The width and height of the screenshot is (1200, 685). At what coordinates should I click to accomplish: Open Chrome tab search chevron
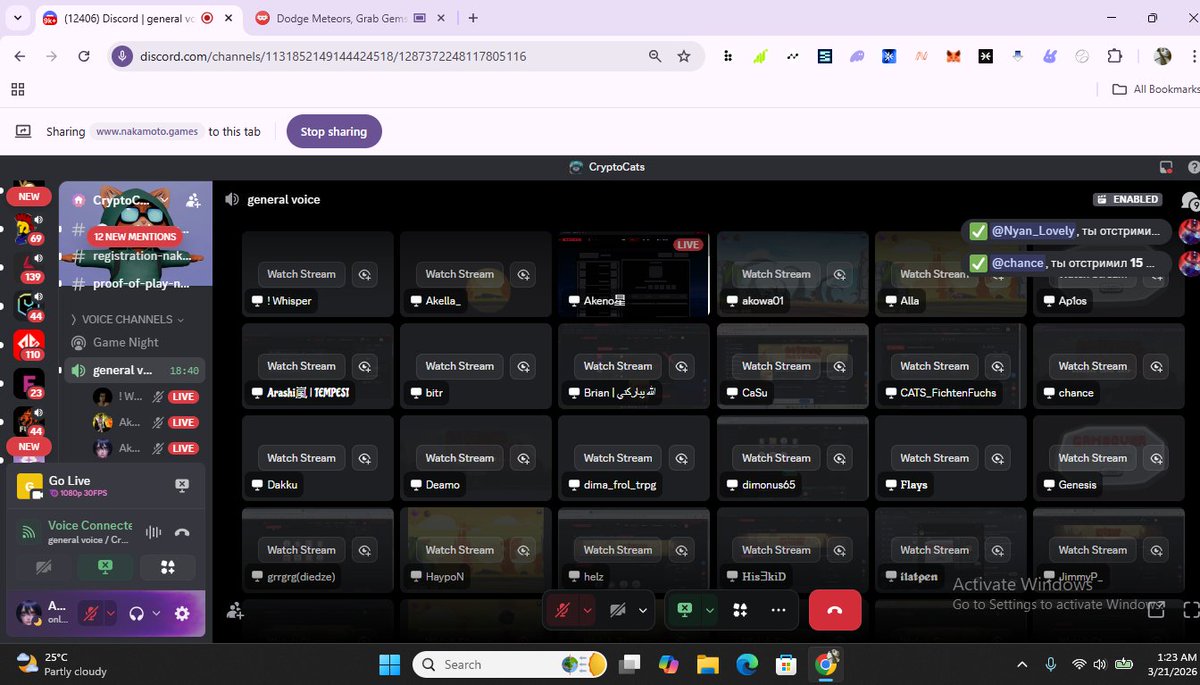tap(17, 18)
